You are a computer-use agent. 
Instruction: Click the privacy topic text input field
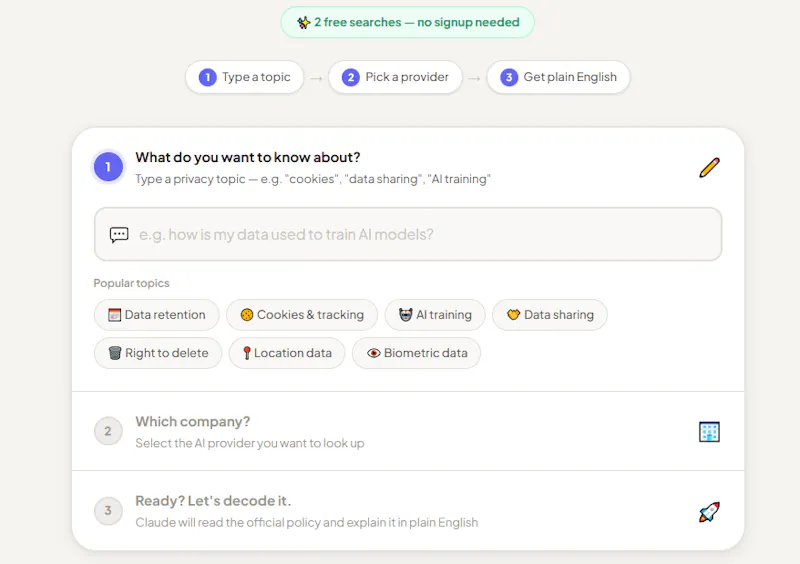pos(408,234)
